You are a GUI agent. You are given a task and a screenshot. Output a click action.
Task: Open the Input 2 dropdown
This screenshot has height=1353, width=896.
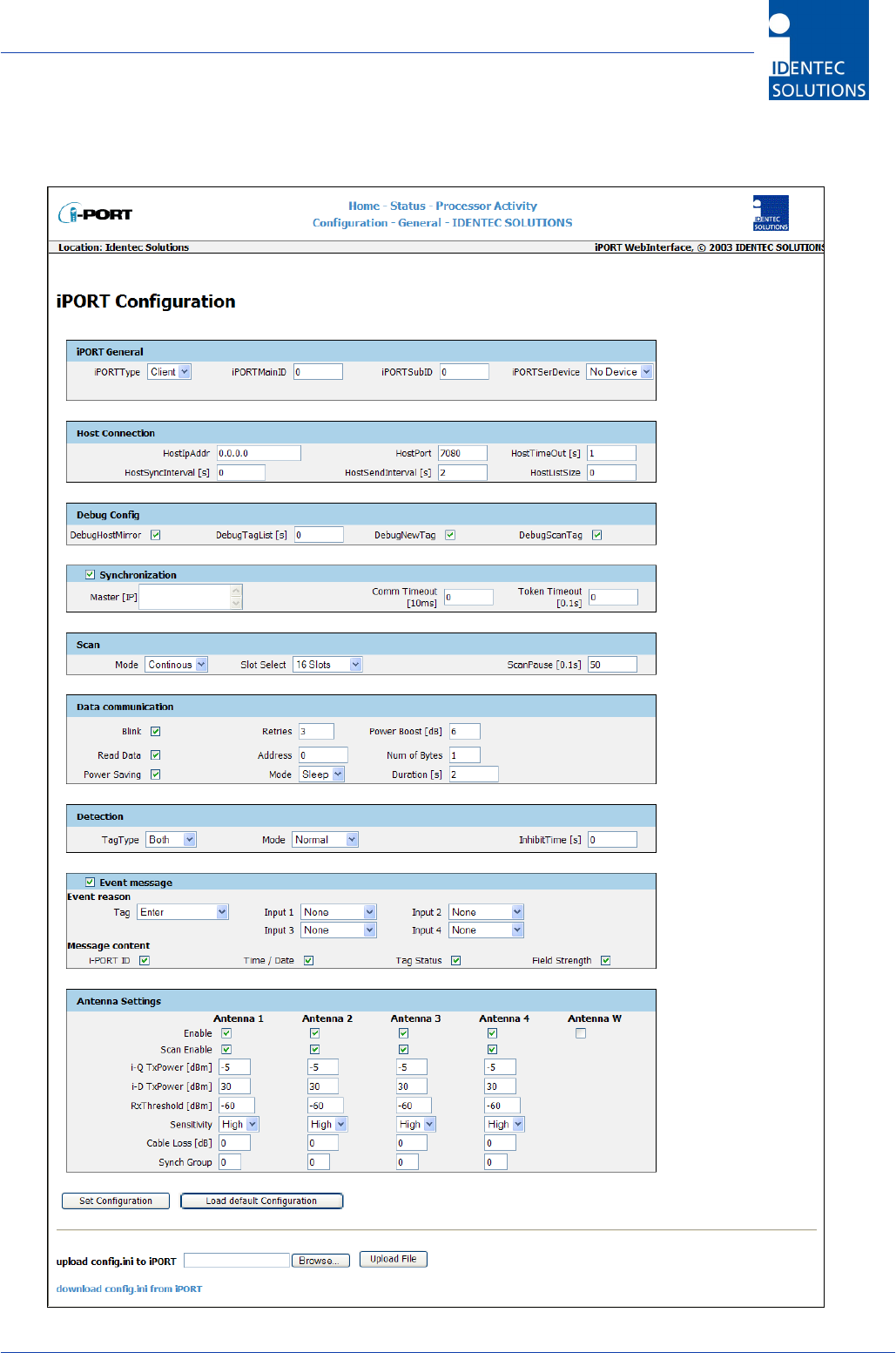coord(486,912)
